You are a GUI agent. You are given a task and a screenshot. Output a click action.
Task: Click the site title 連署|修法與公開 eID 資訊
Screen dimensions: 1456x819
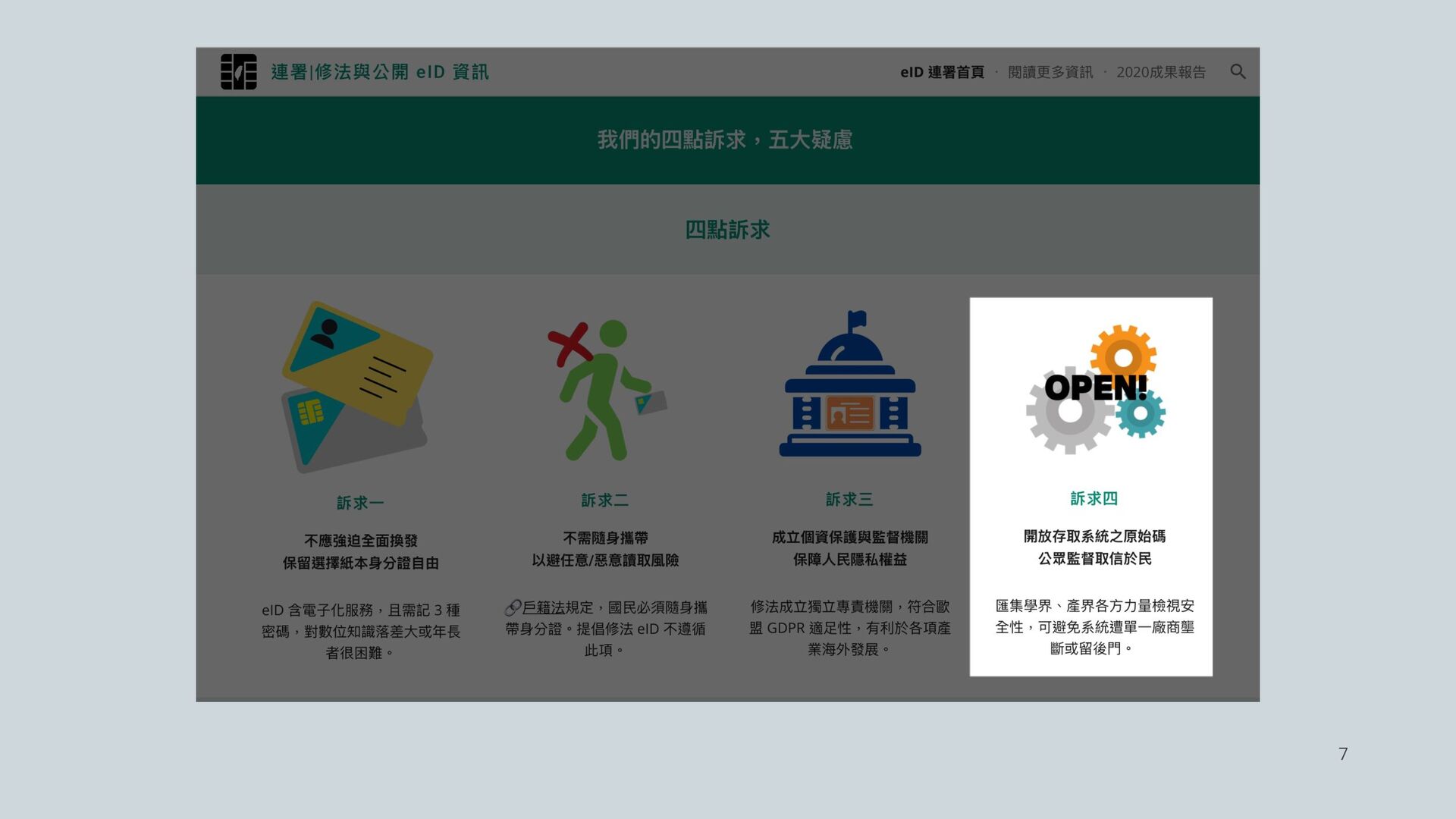point(380,72)
